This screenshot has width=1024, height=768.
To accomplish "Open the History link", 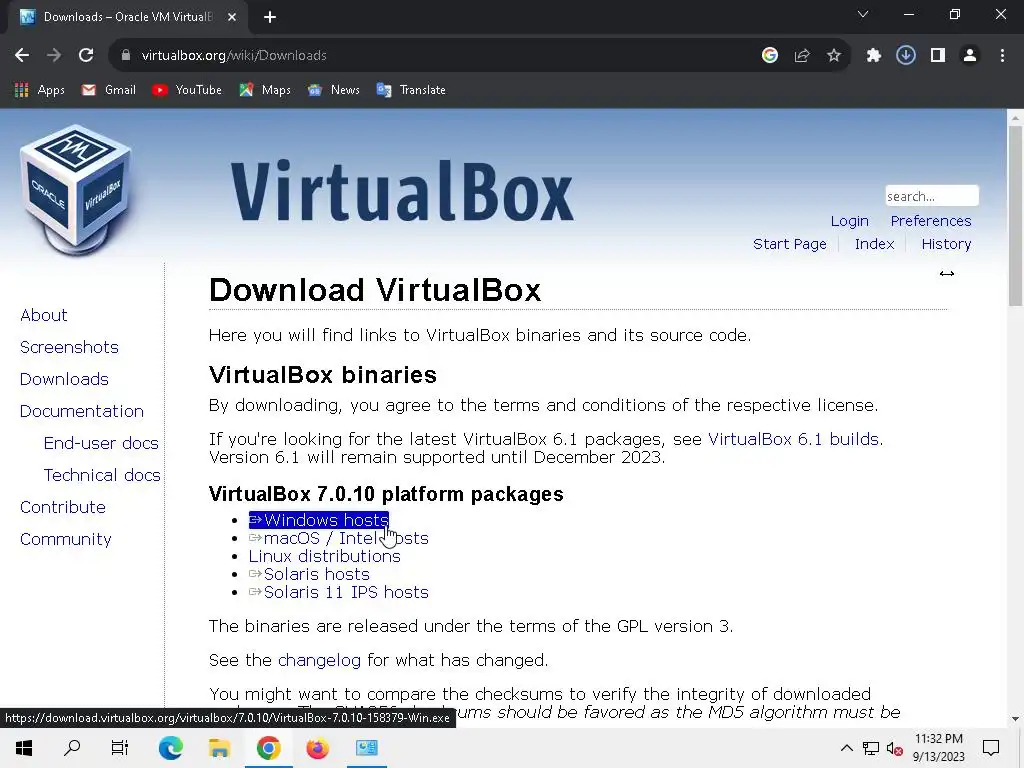I will pyautogui.click(x=946, y=244).
